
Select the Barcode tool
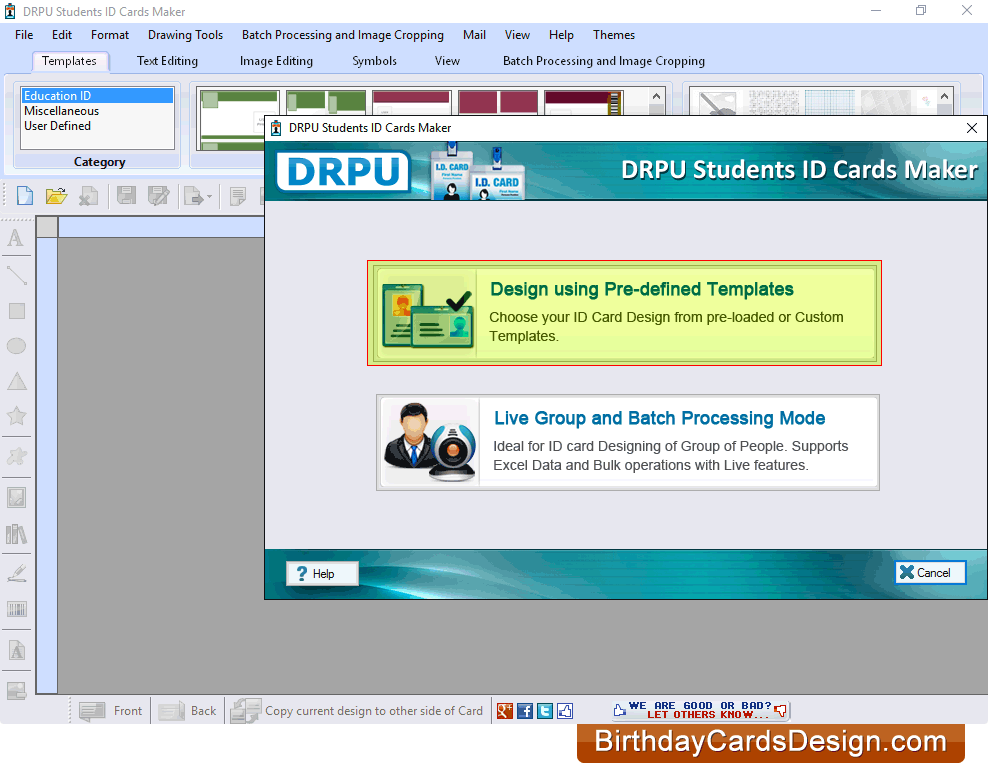tap(15, 610)
